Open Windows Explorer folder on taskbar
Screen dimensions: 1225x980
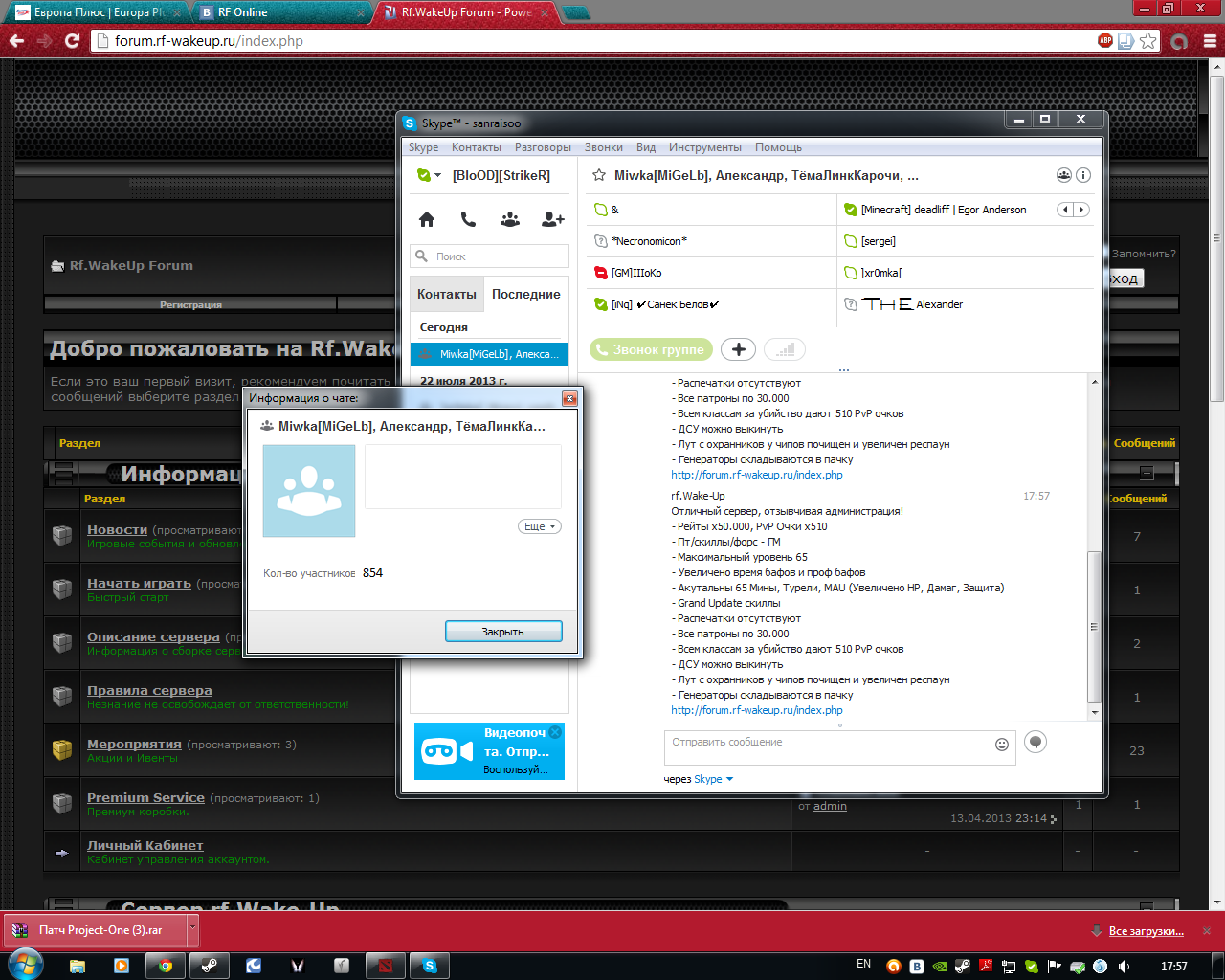point(78,966)
